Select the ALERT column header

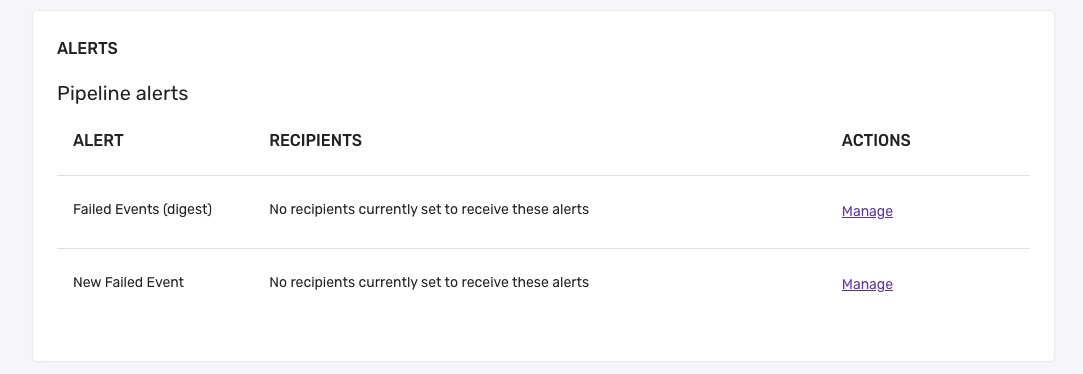tap(98, 140)
